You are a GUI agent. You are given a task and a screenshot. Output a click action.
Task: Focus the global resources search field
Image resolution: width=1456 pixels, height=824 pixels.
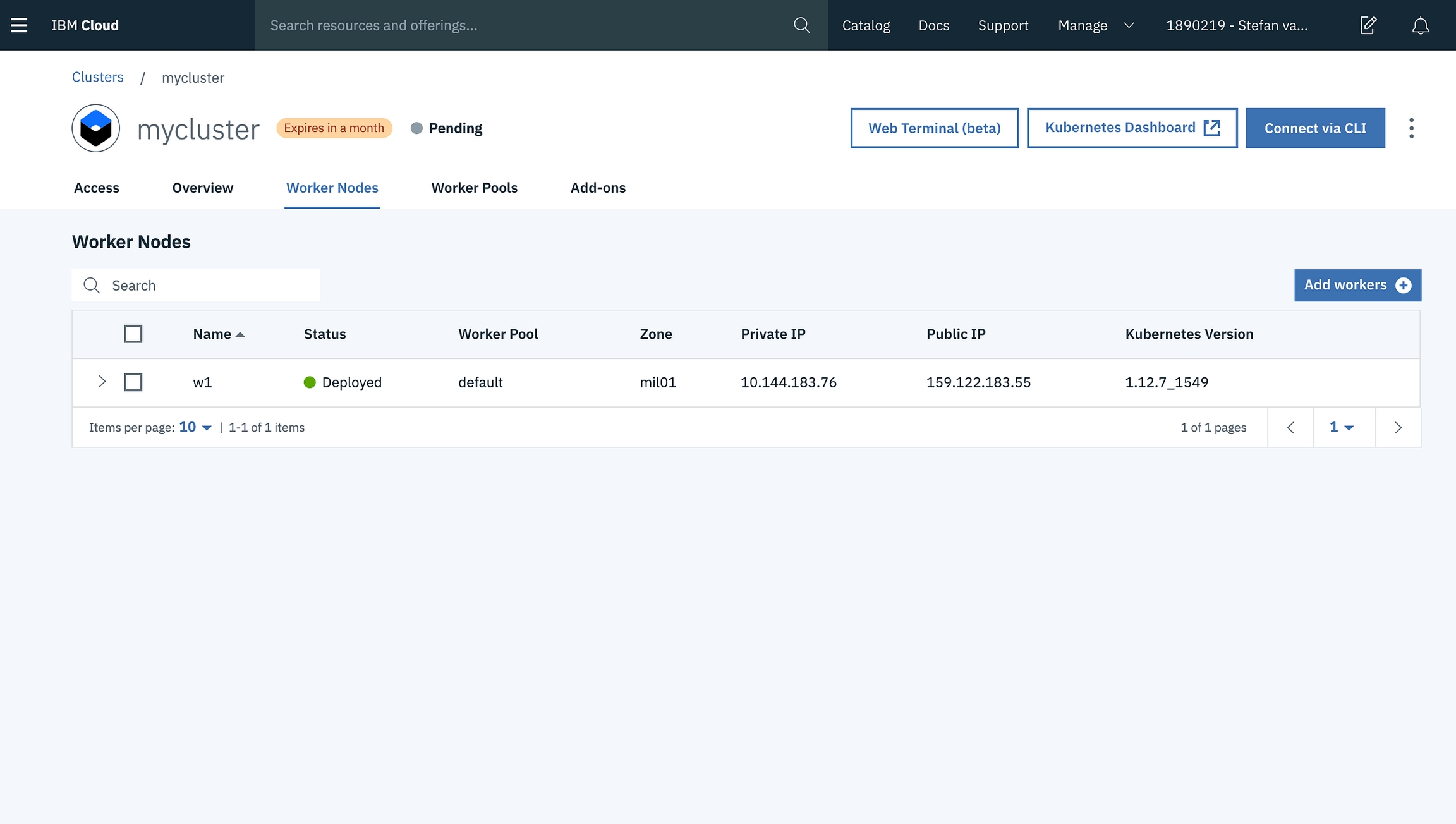[542, 25]
